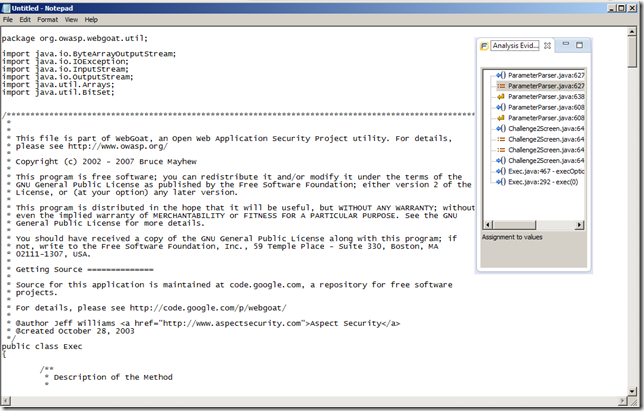This screenshot has height=411, width=644.
Task: Click the 'package org.owasp.webgoat.util;' line
Action: point(74,38)
